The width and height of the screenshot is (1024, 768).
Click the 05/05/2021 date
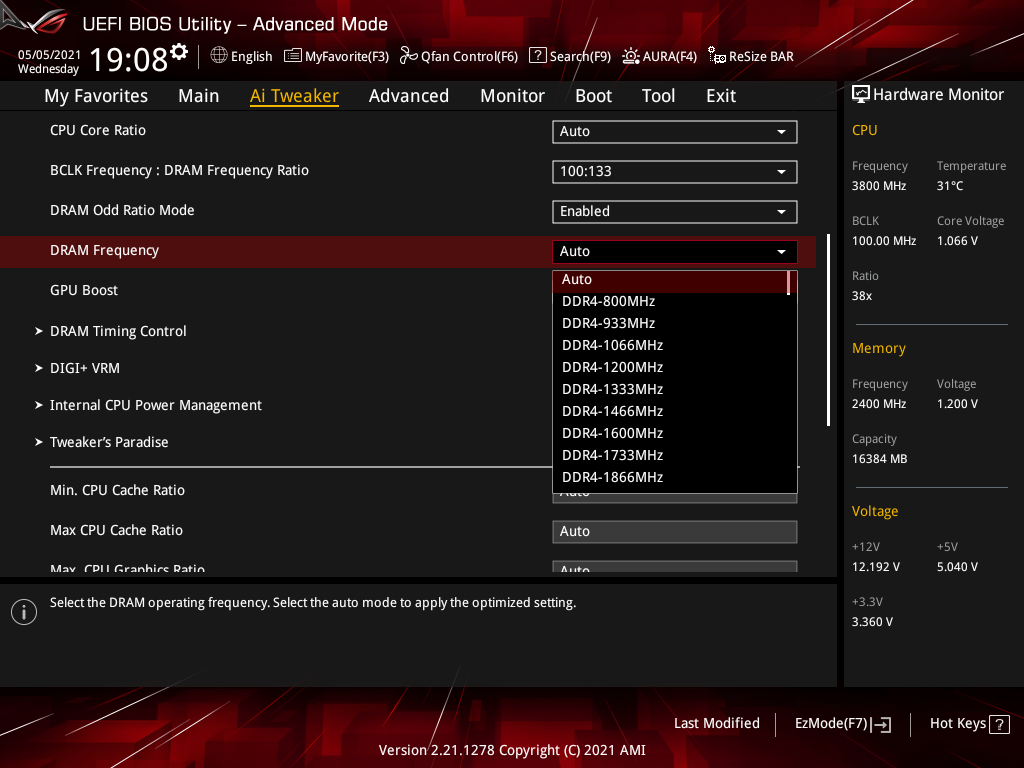[x=50, y=55]
